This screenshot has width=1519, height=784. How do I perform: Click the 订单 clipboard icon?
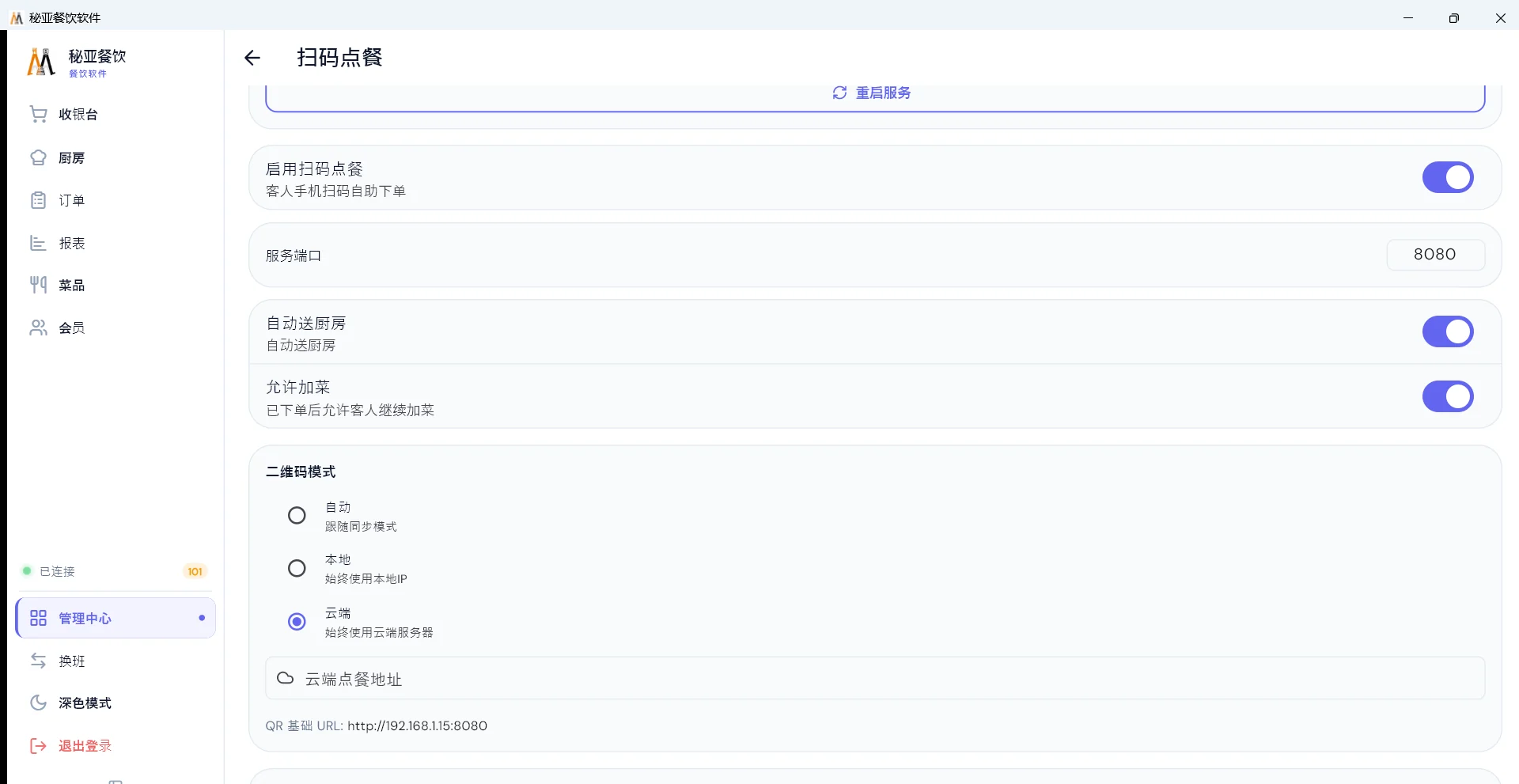coord(38,200)
